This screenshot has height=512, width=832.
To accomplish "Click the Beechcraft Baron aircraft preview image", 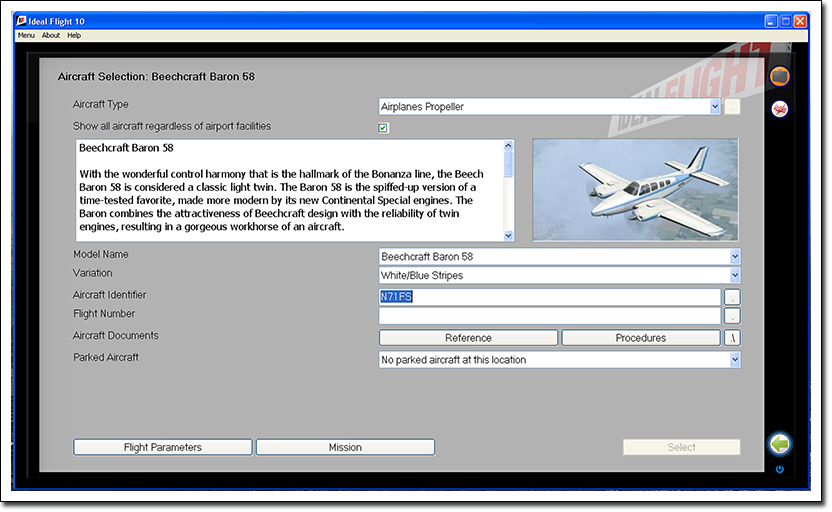I will pos(635,190).
